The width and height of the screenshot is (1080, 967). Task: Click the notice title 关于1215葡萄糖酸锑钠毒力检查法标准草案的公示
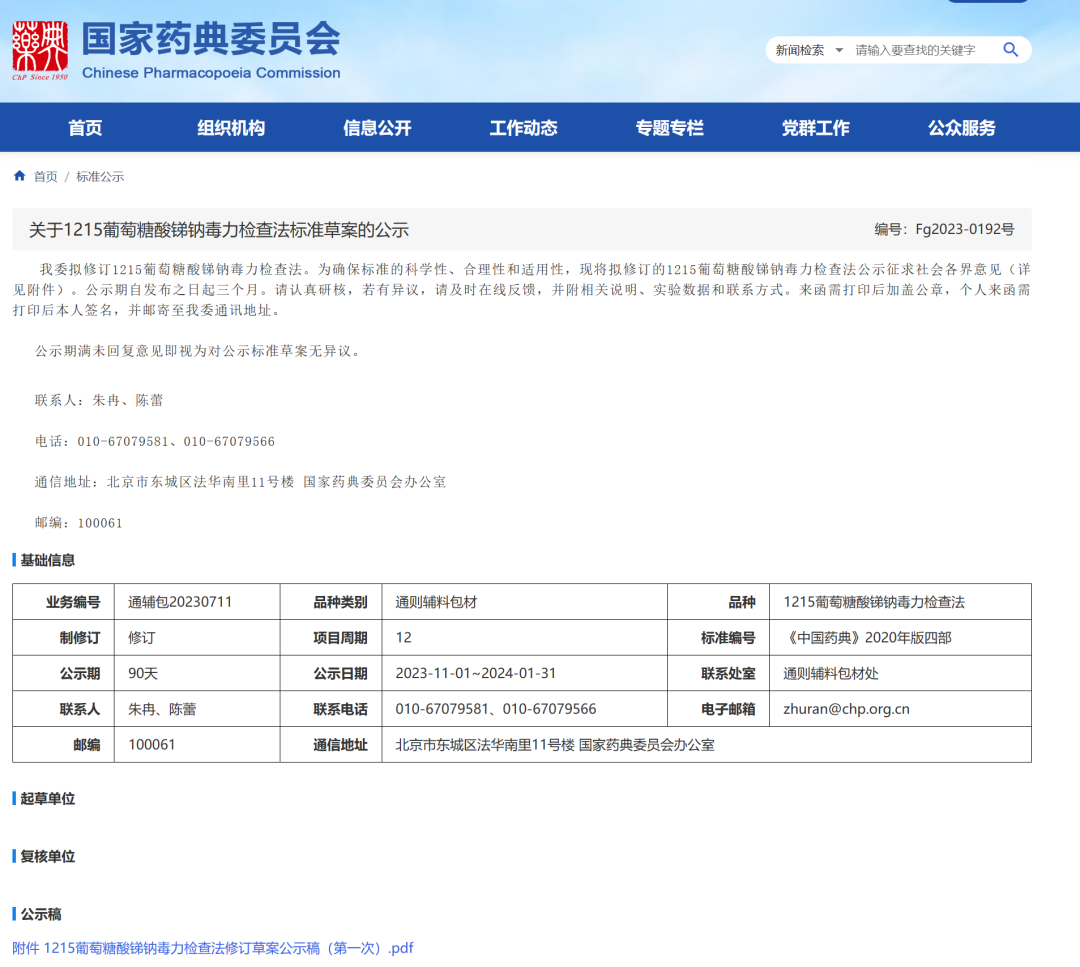pyautogui.click(x=219, y=229)
